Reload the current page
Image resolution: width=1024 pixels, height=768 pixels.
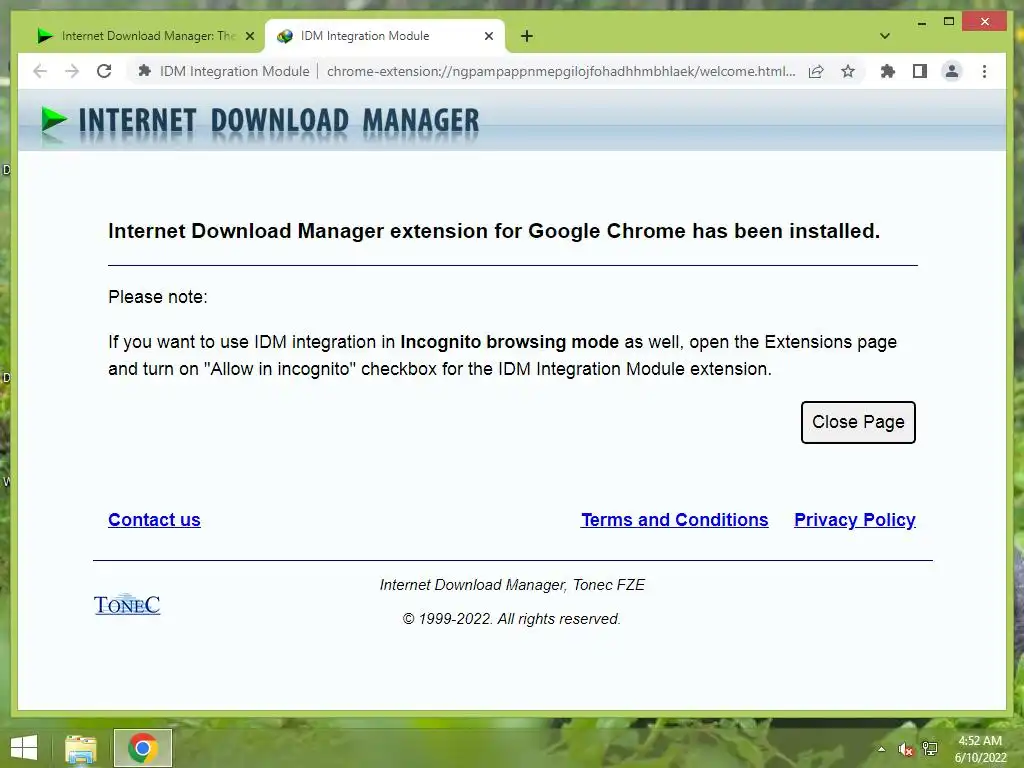(x=104, y=71)
